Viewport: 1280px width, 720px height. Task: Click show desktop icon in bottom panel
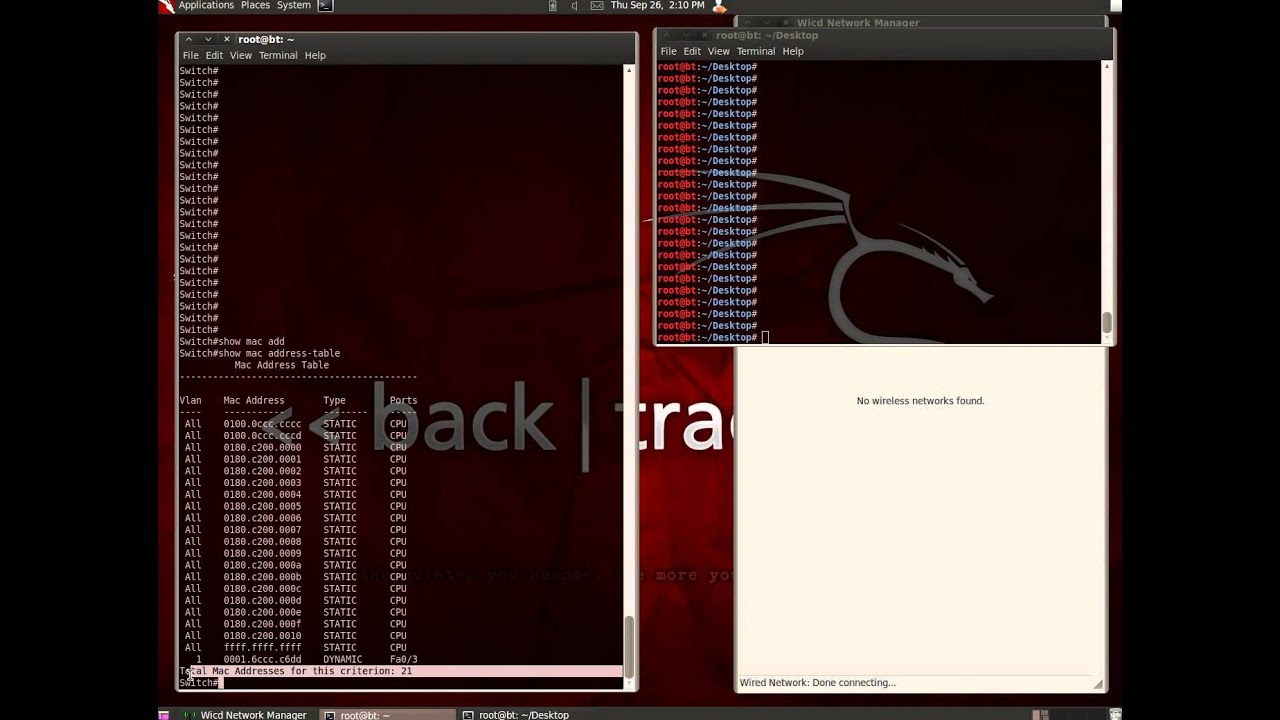165,714
